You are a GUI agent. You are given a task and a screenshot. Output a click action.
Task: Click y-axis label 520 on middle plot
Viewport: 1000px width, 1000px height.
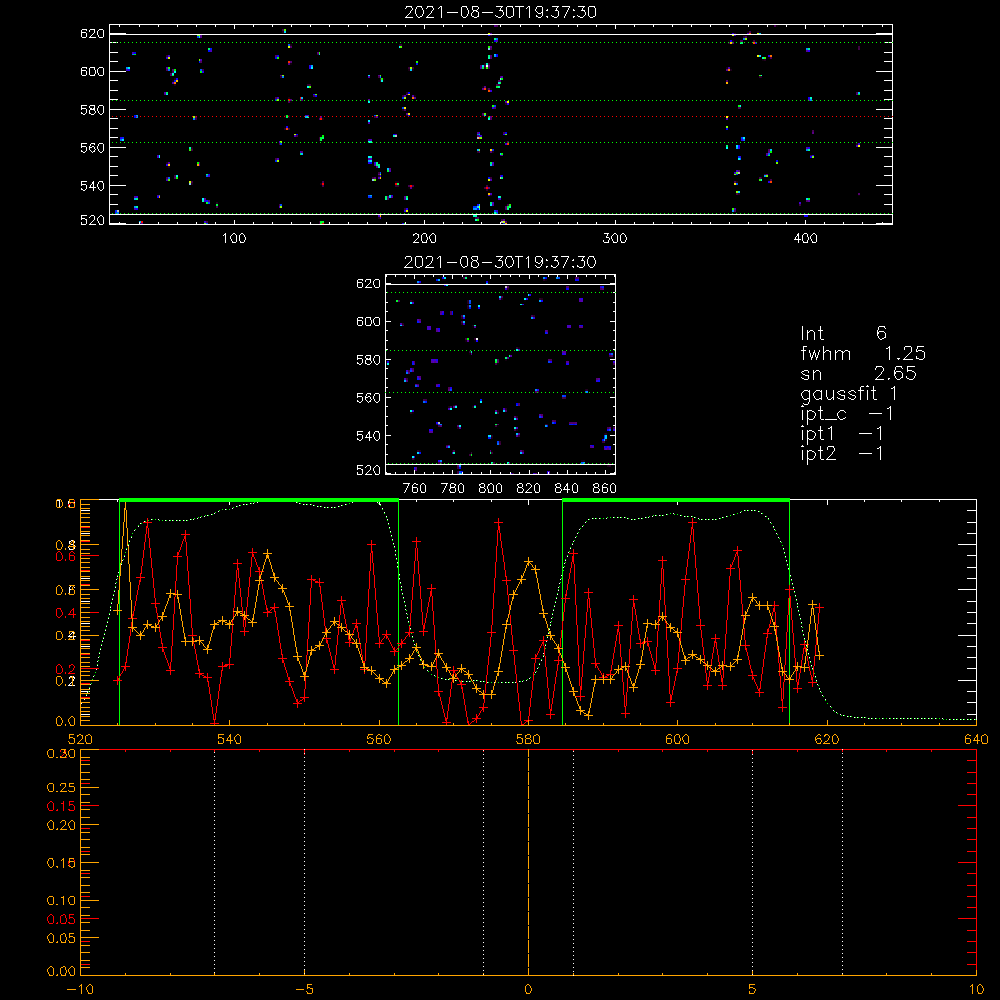point(369,470)
